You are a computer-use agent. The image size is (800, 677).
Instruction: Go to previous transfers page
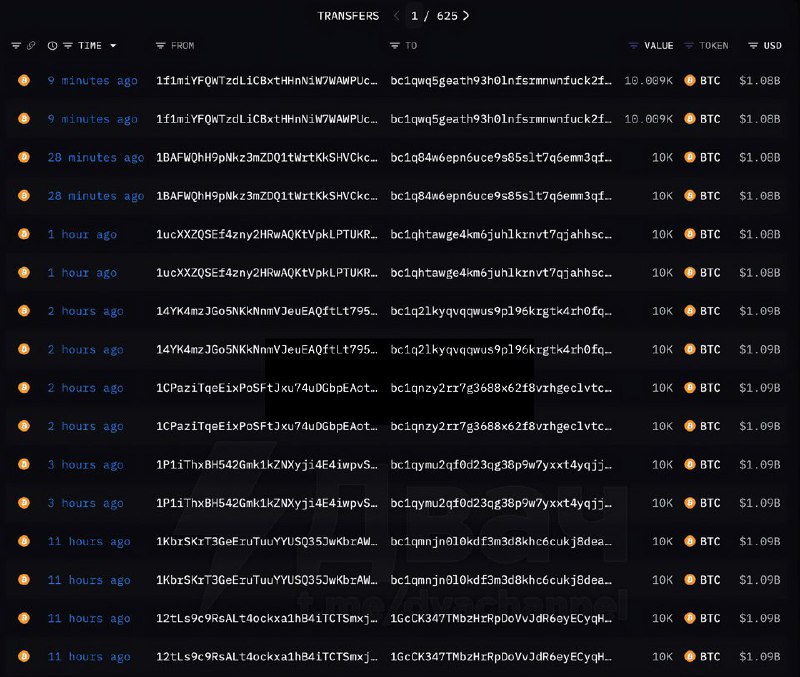pyautogui.click(x=396, y=16)
